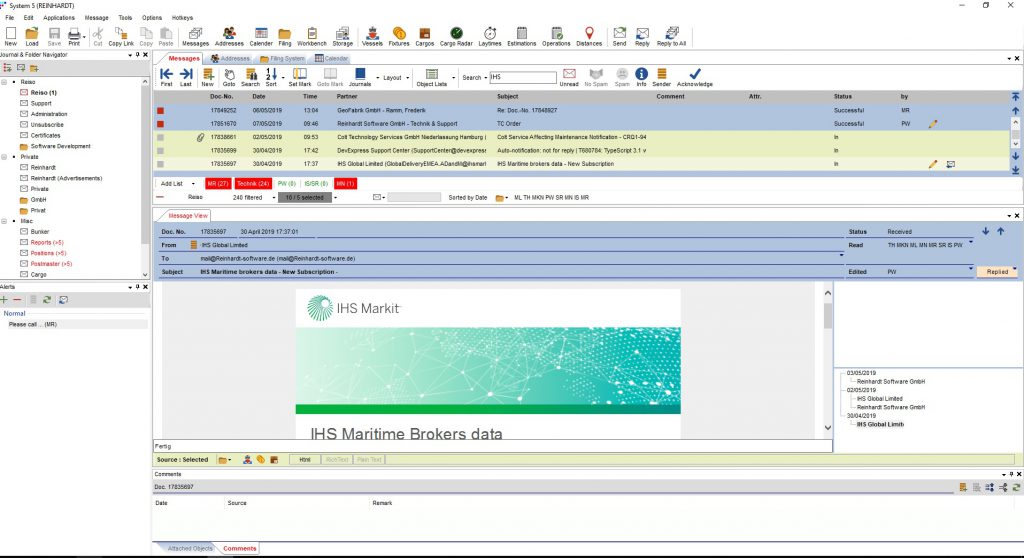Click the Cargo Radar toolbar icon

455,36
